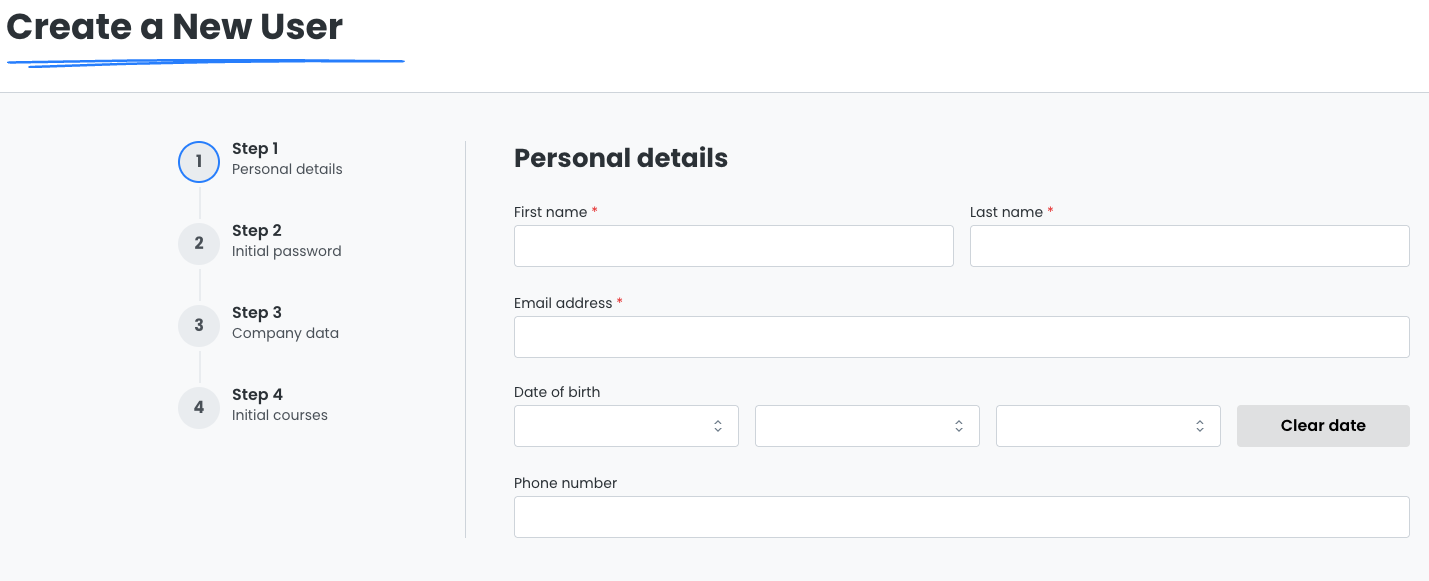Click the Email address field label
Viewport: 1429px width, 581px height.
pyautogui.click(x=562, y=303)
